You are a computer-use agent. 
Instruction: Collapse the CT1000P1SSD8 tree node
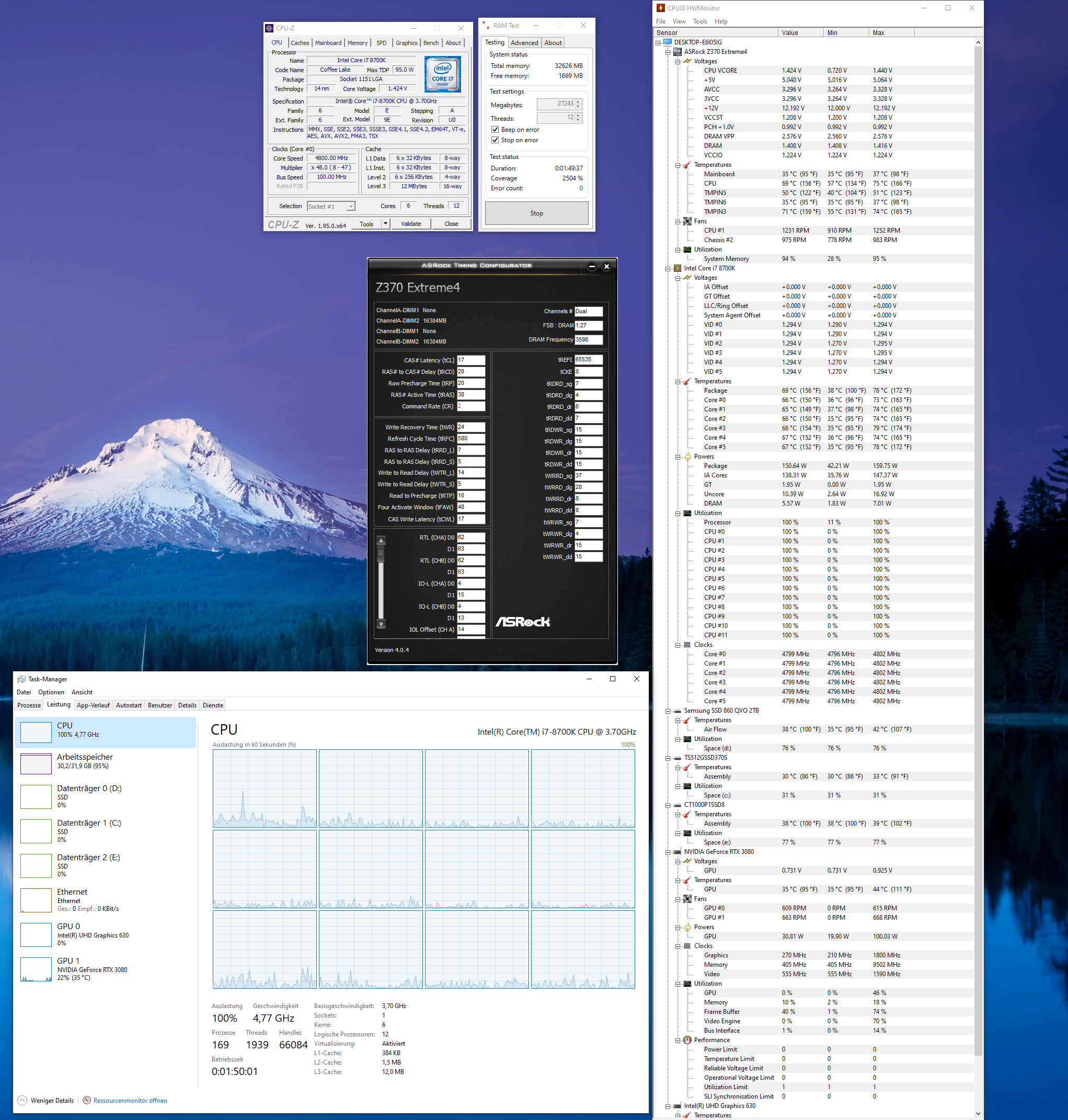pyautogui.click(x=668, y=805)
